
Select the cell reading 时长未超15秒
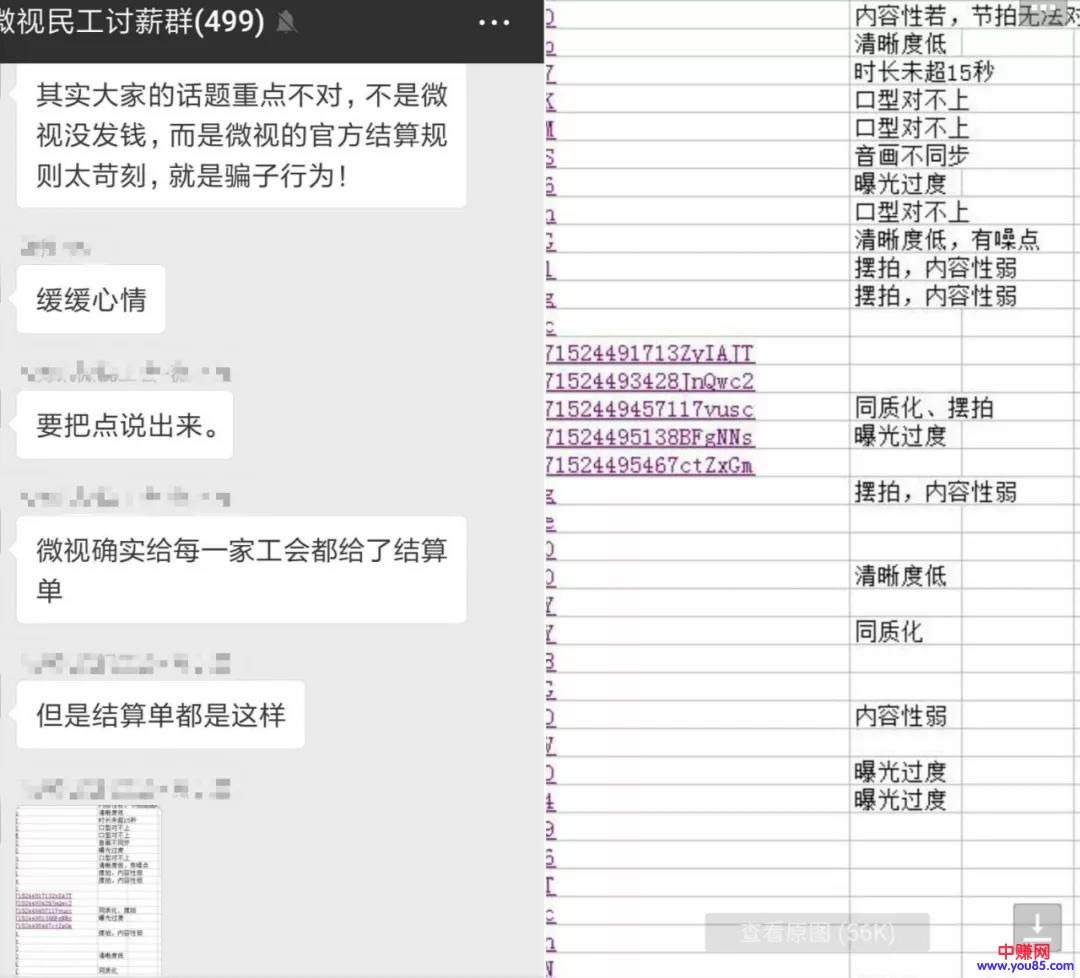point(910,72)
